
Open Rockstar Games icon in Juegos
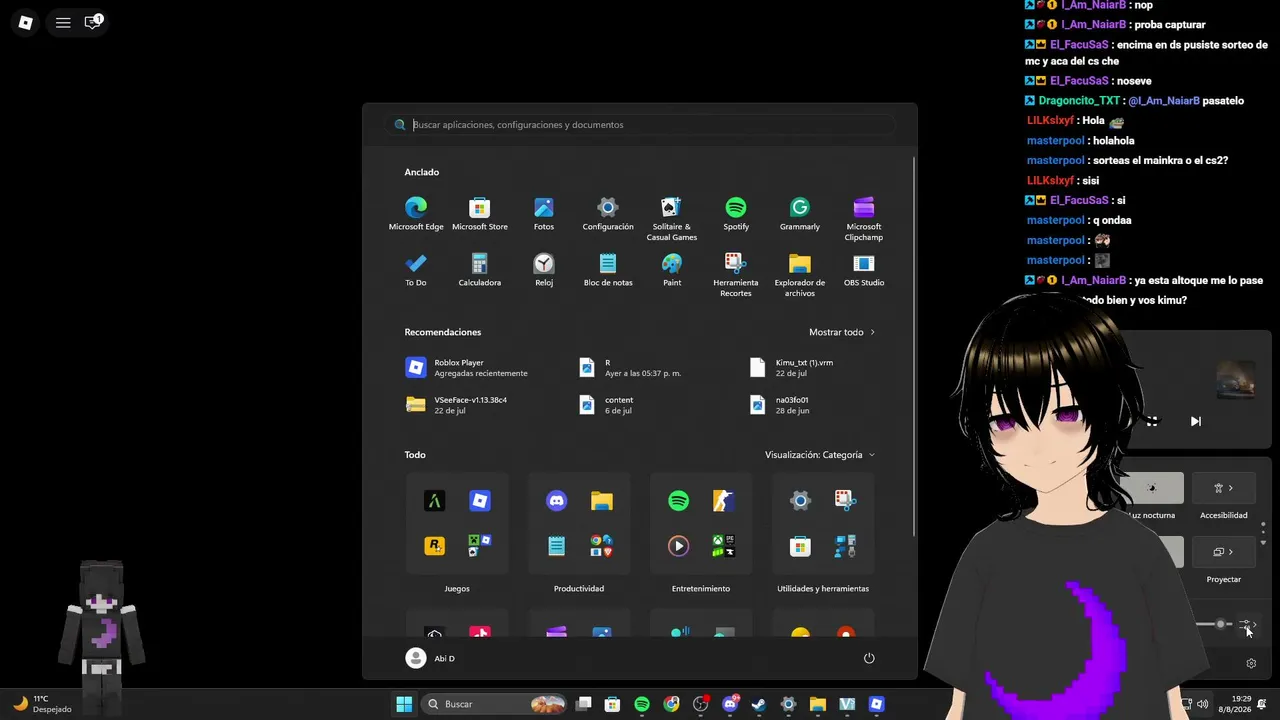[434, 546]
